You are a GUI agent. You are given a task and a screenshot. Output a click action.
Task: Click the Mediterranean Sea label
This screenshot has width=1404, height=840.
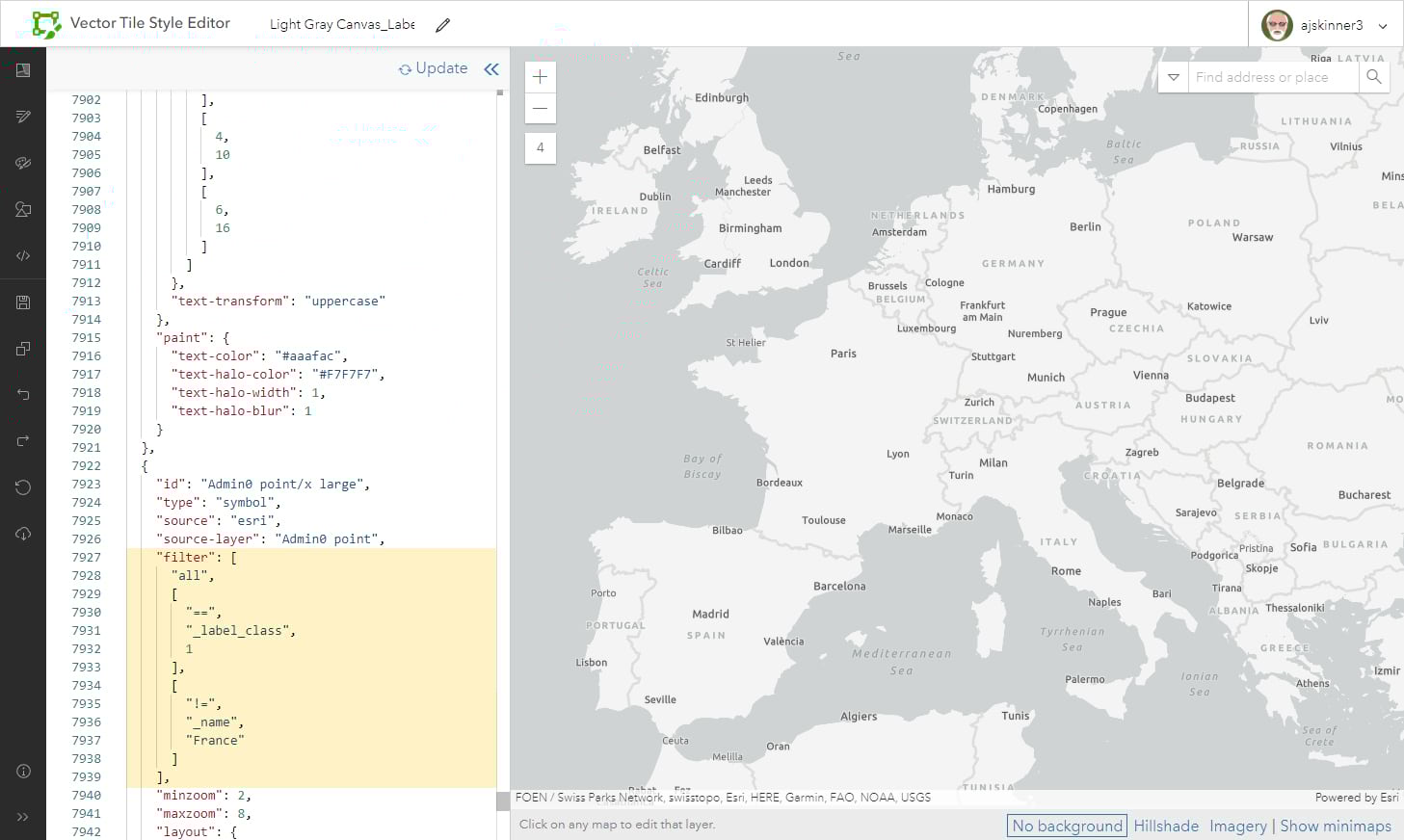click(x=902, y=662)
